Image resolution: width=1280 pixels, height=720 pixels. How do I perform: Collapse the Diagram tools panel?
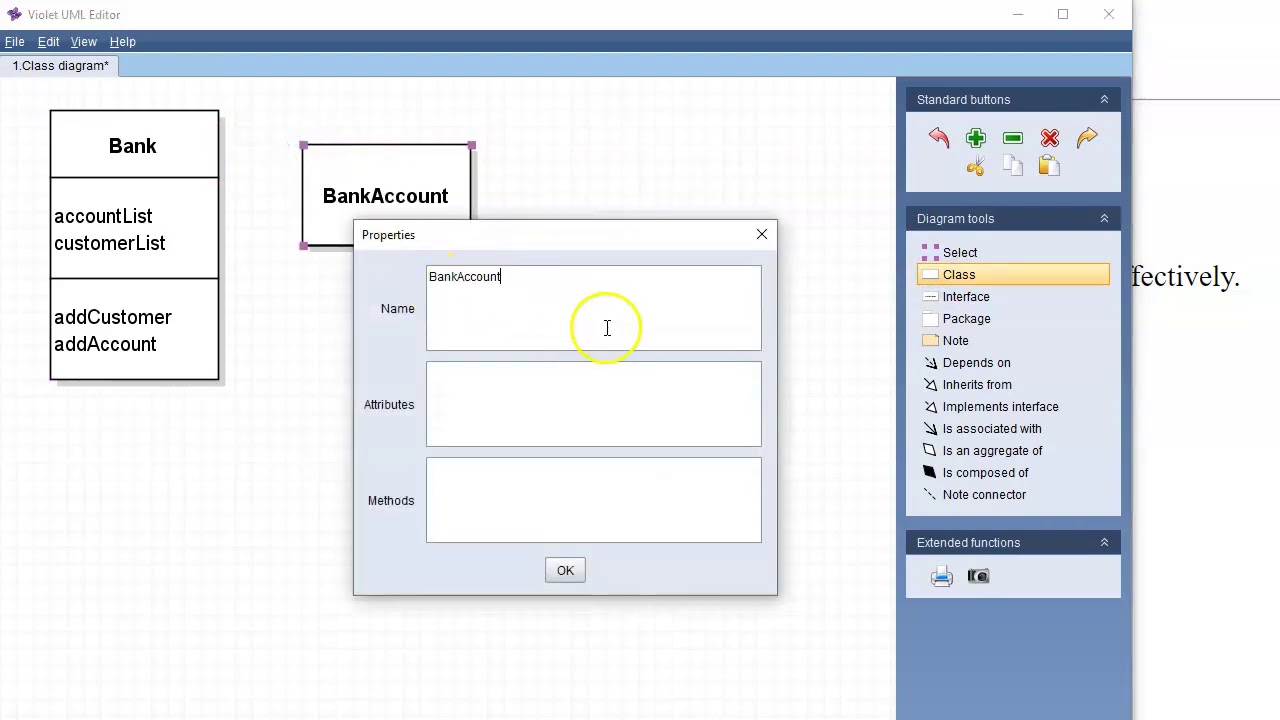(1104, 218)
